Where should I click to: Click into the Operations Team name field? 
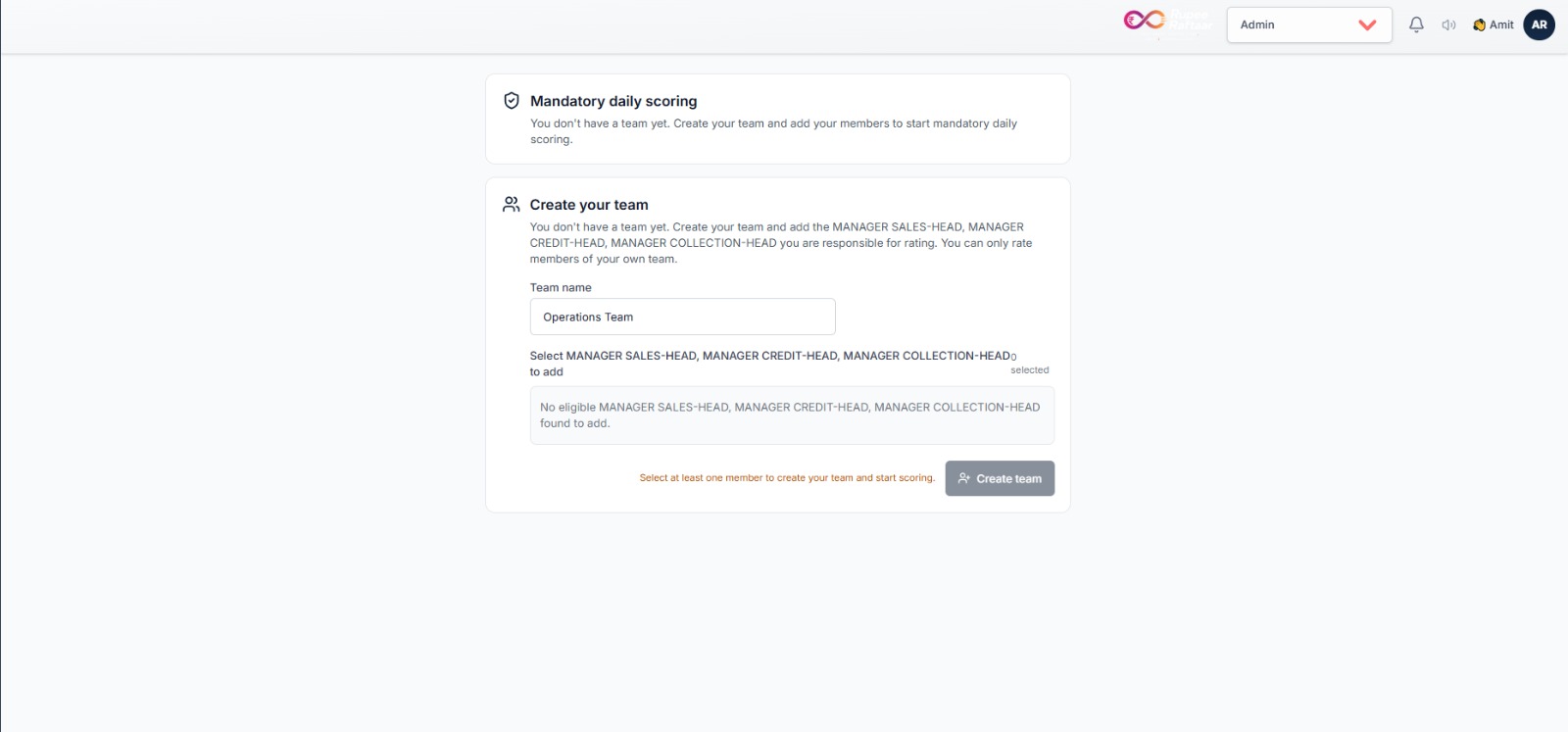coord(682,317)
